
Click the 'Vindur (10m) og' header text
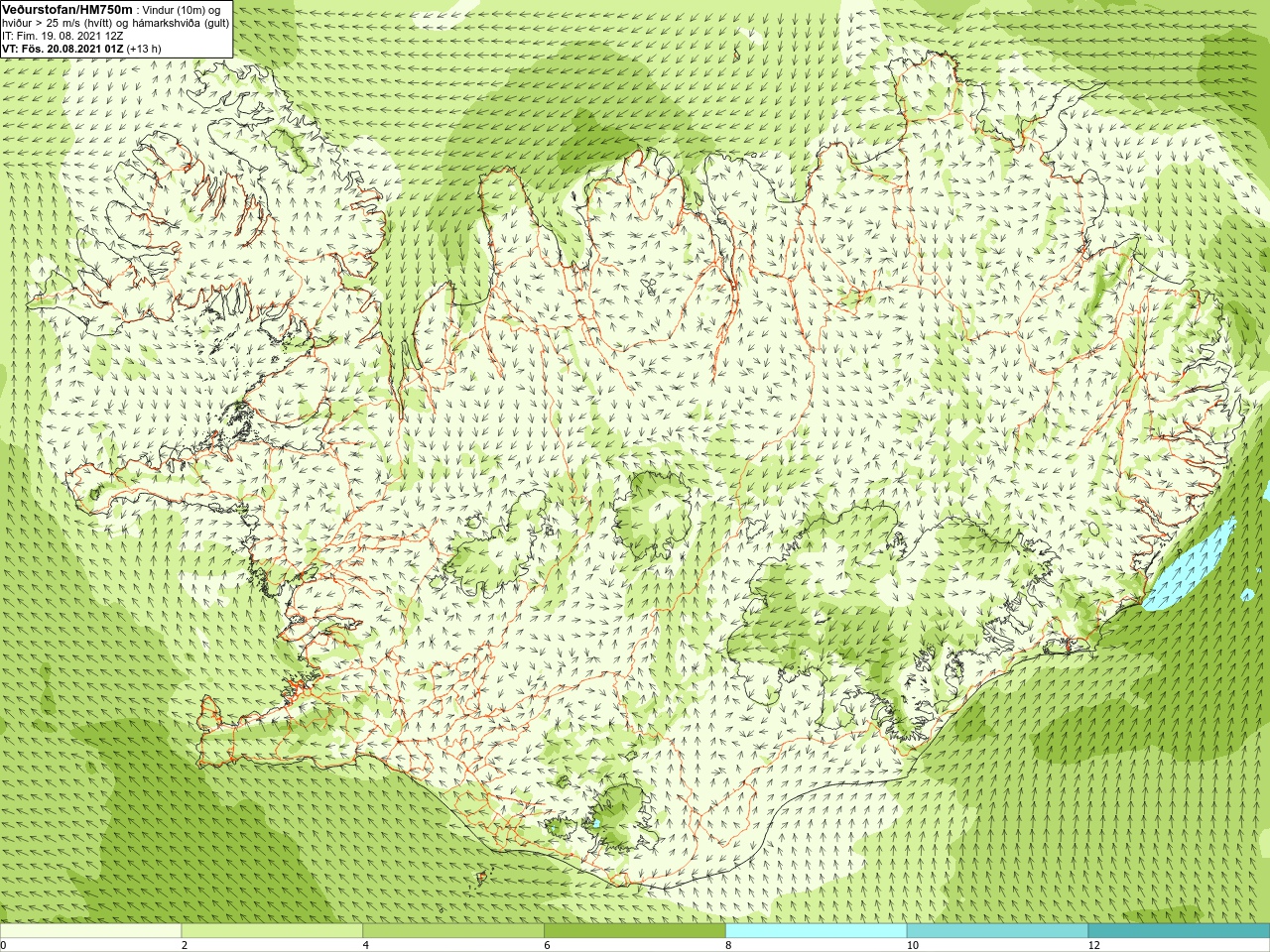[x=183, y=10]
